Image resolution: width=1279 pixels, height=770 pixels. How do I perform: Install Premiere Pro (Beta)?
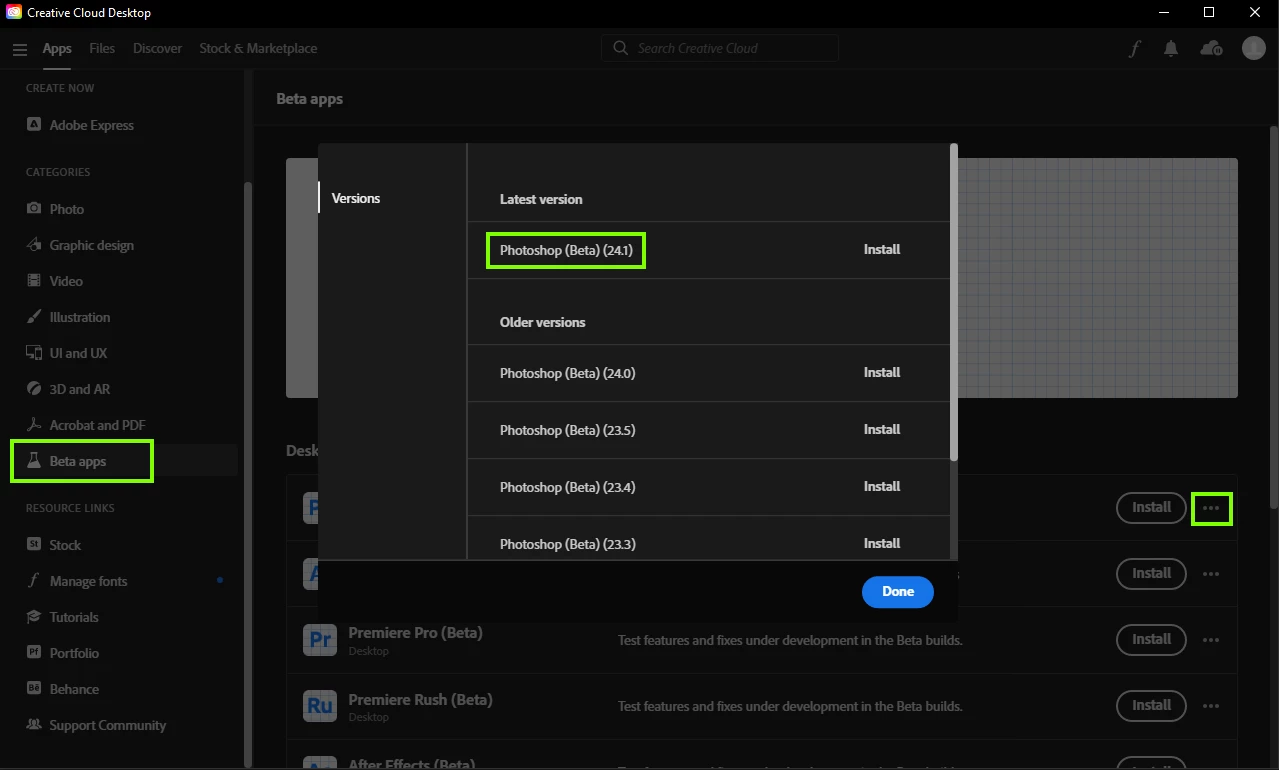coord(1151,639)
